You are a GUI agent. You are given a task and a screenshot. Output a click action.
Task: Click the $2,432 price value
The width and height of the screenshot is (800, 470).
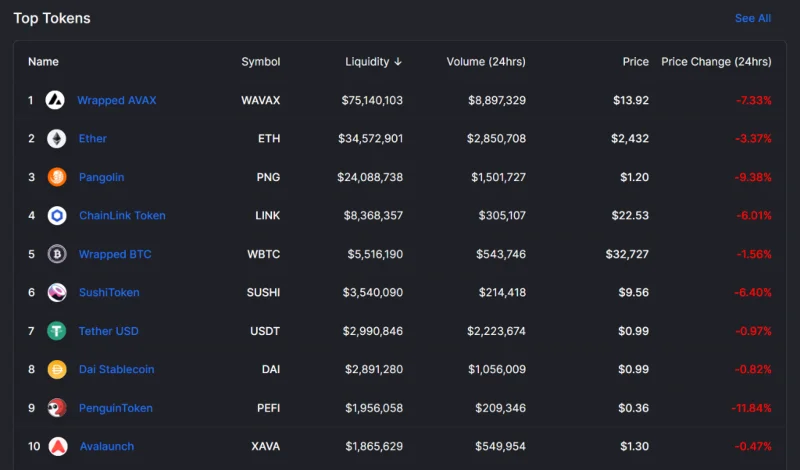(630, 138)
